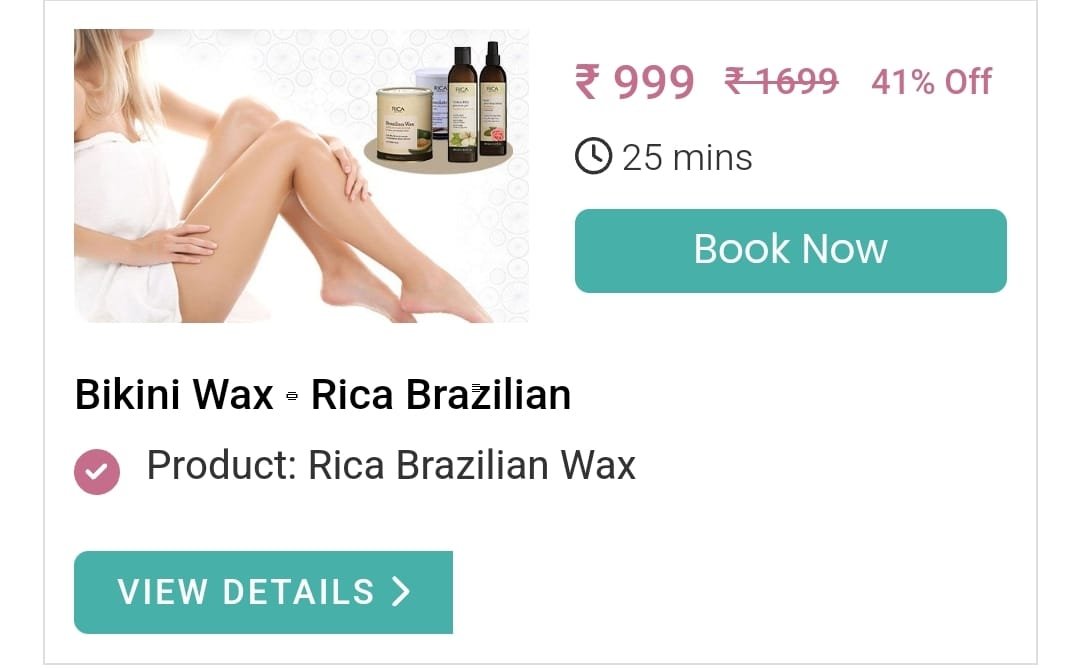Click the 25 mins duration text
Image resolution: width=1080 pixels, height=669 pixels.
tap(687, 158)
